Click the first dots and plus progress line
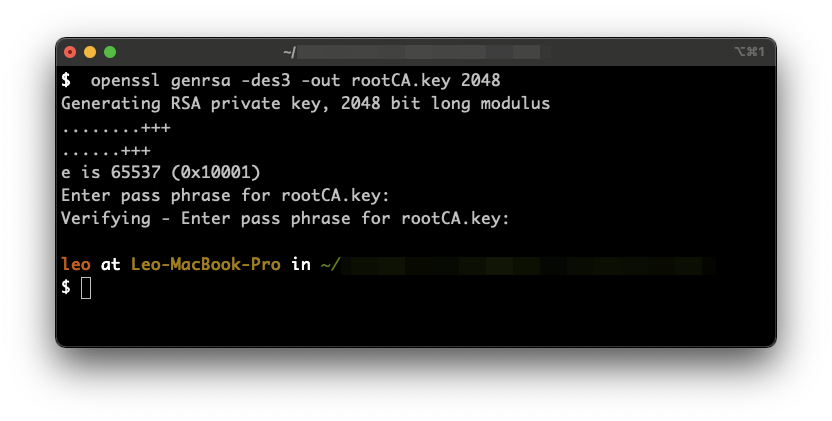The image size is (832, 421). [116, 128]
